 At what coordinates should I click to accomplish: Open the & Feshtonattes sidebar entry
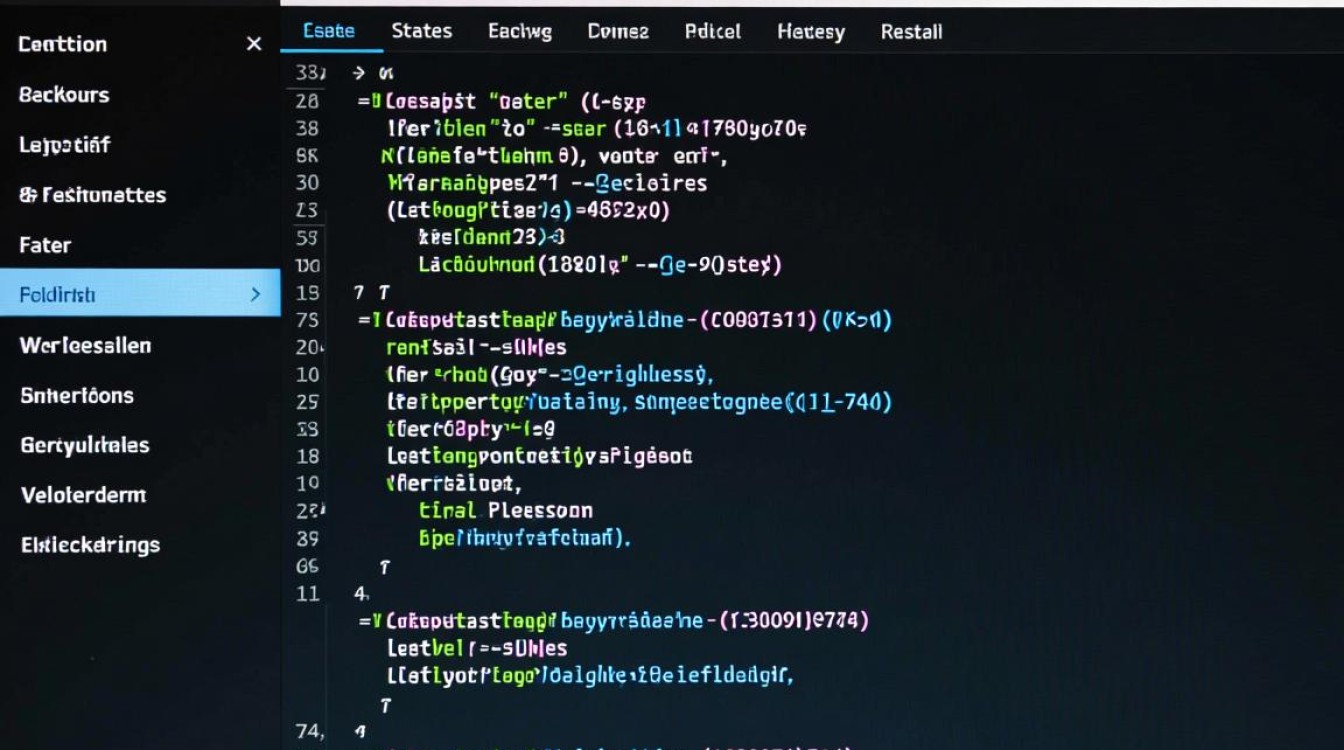pyautogui.click(x=92, y=195)
